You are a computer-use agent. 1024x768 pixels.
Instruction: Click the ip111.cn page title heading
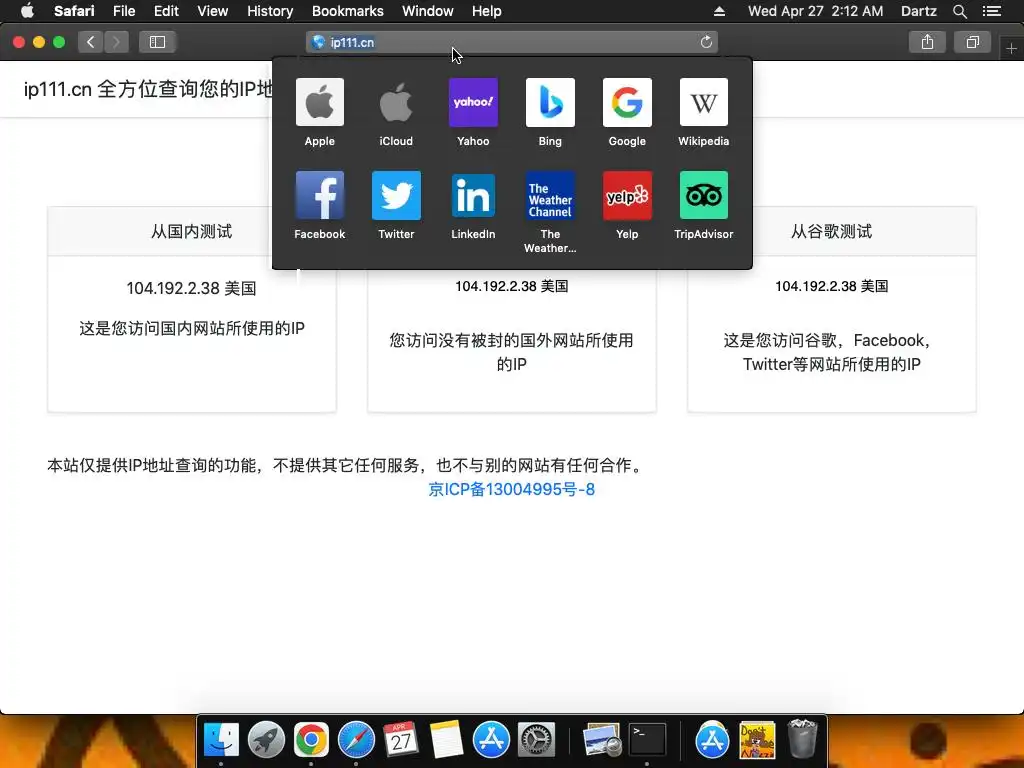point(148,89)
